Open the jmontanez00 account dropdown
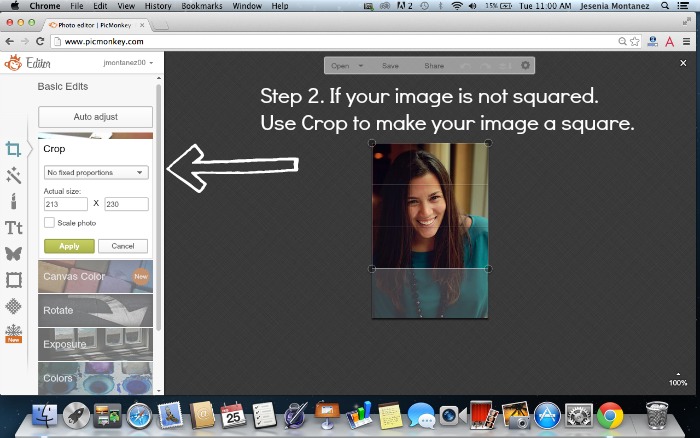The width and height of the screenshot is (700, 438). 130,62
